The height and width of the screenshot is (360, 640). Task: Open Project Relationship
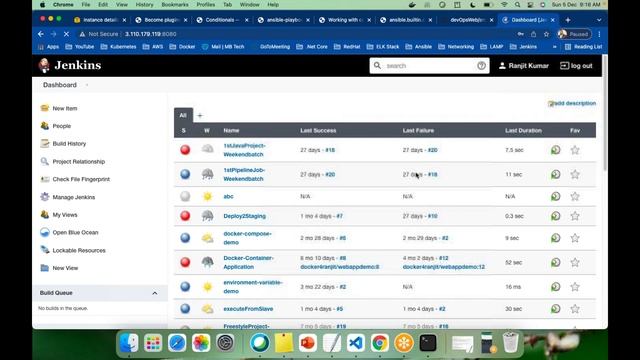[x=78, y=162]
